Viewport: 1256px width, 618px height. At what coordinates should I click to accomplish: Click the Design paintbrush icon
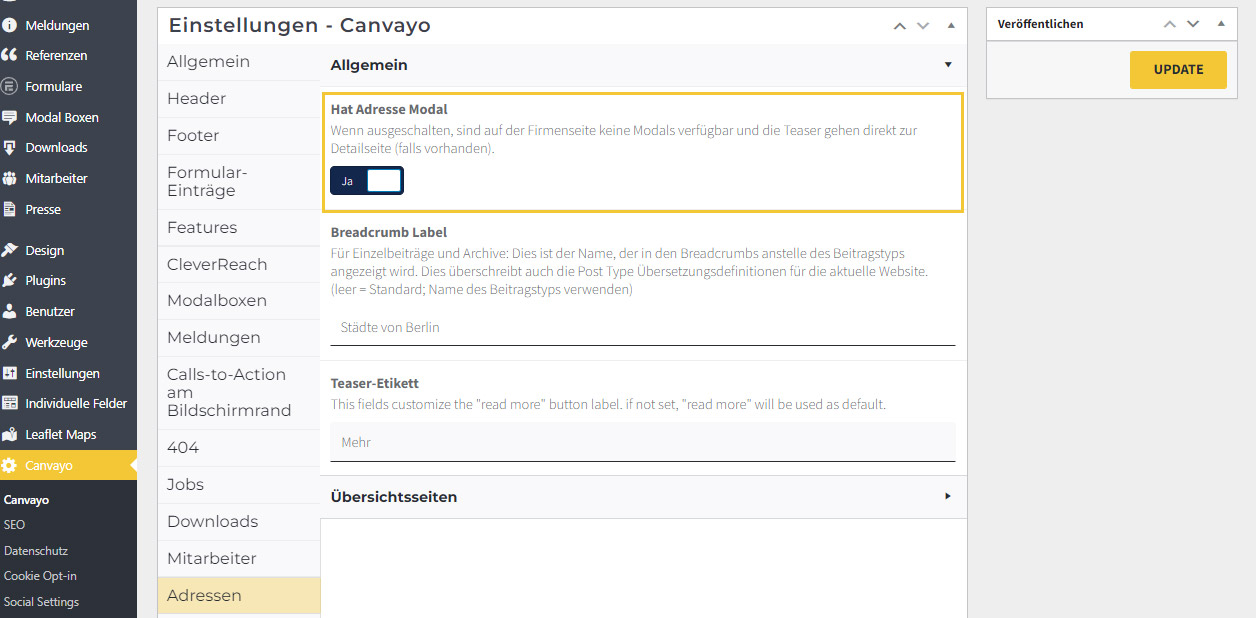click(10, 251)
